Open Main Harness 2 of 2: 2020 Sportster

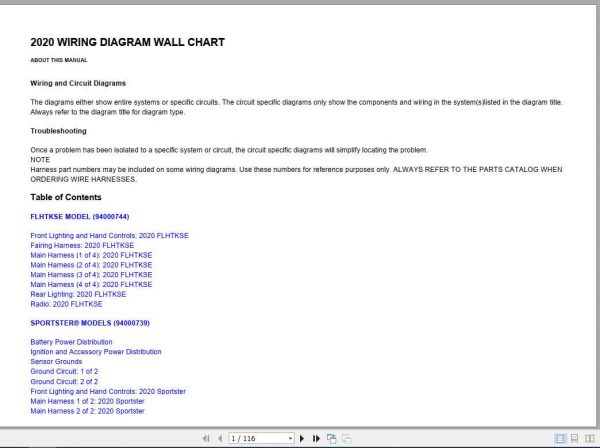coord(87,411)
